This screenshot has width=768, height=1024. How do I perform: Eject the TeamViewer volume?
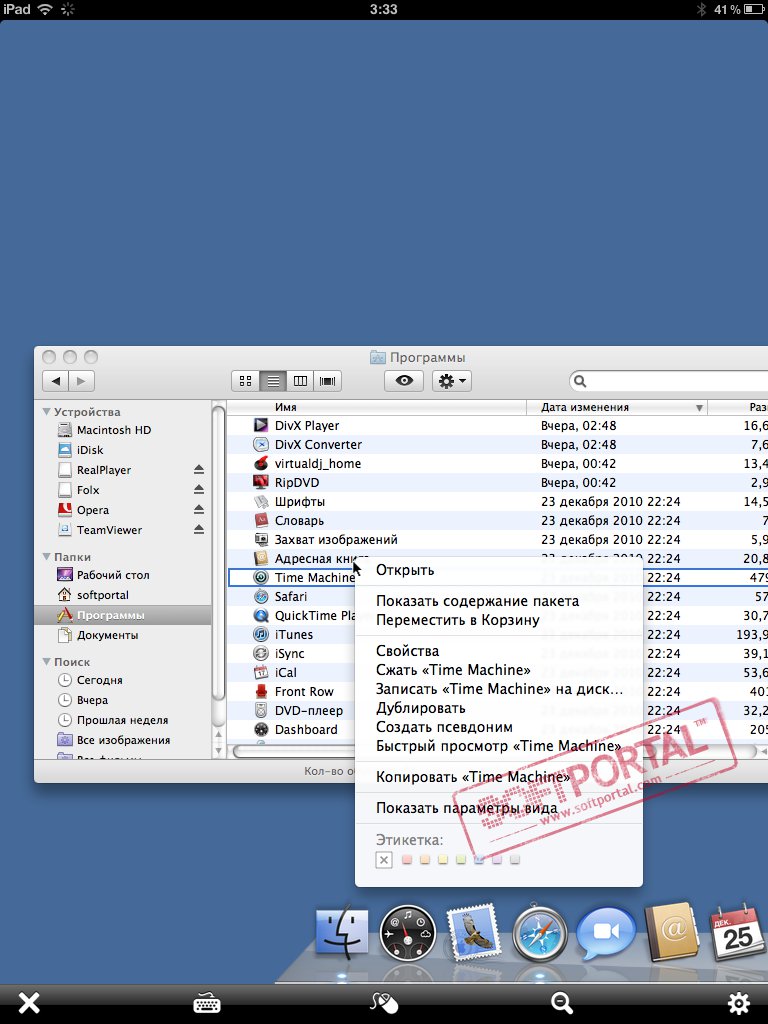coord(199,530)
